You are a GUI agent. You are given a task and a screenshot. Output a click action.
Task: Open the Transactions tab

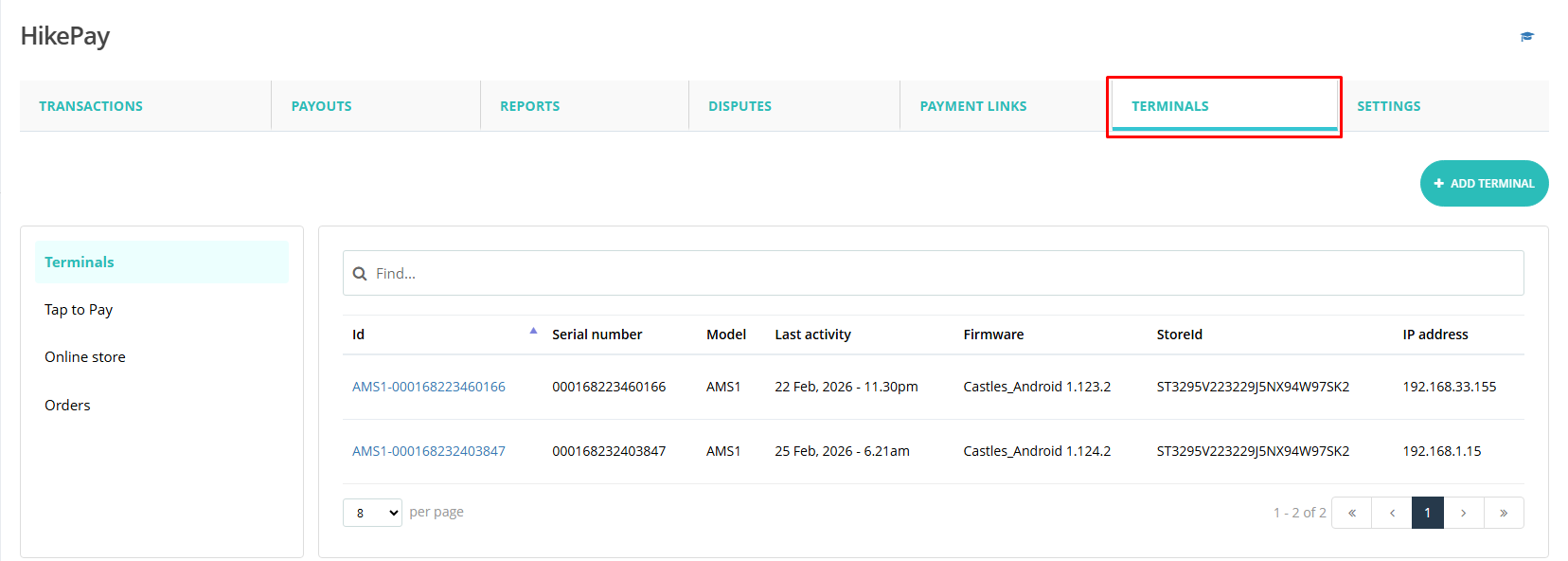pyautogui.click(x=91, y=106)
